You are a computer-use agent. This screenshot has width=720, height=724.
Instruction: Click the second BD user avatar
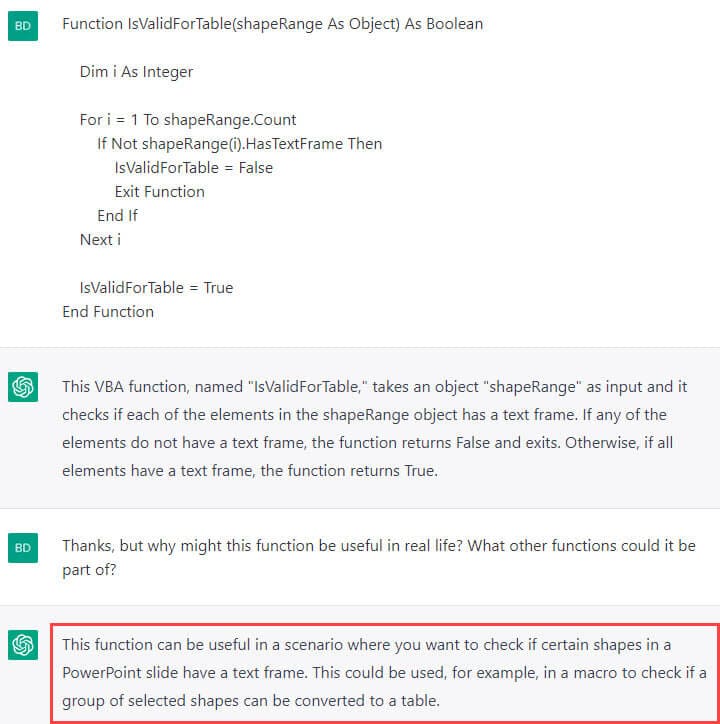pos(23,548)
